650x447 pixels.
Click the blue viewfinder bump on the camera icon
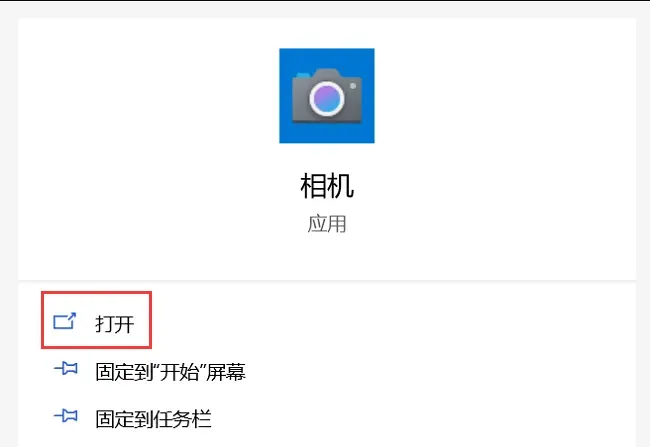click(302, 75)
